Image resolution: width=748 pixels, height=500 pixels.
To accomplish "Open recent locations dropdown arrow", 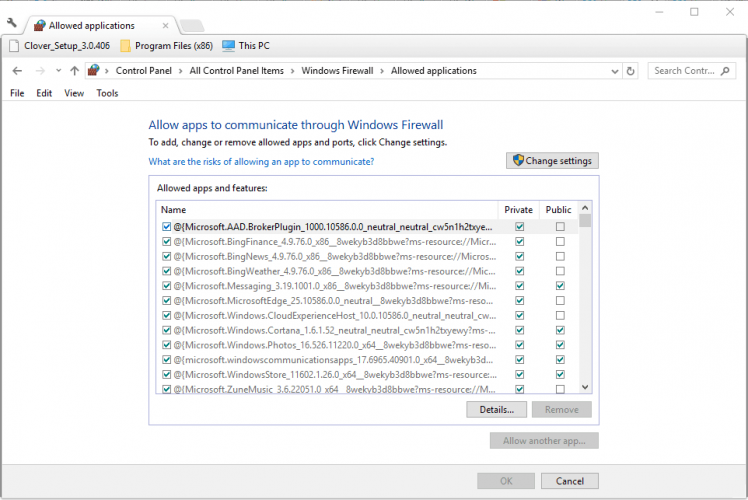I will [58, 71].
